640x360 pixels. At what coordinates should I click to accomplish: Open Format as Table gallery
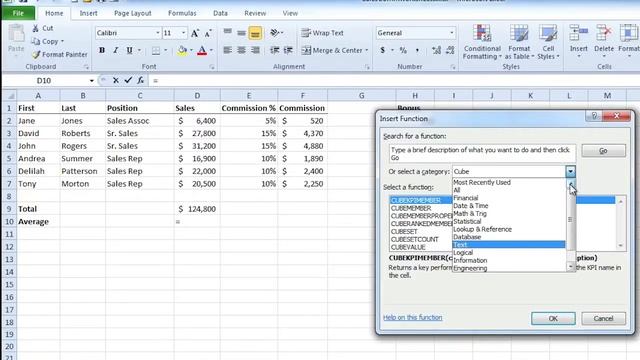point(519,42)
